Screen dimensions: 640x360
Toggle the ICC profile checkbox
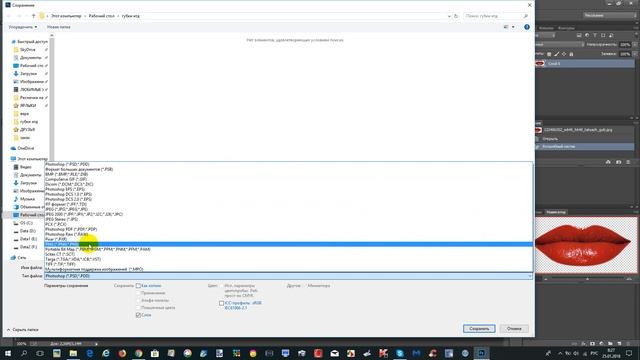tap(221, 303)
